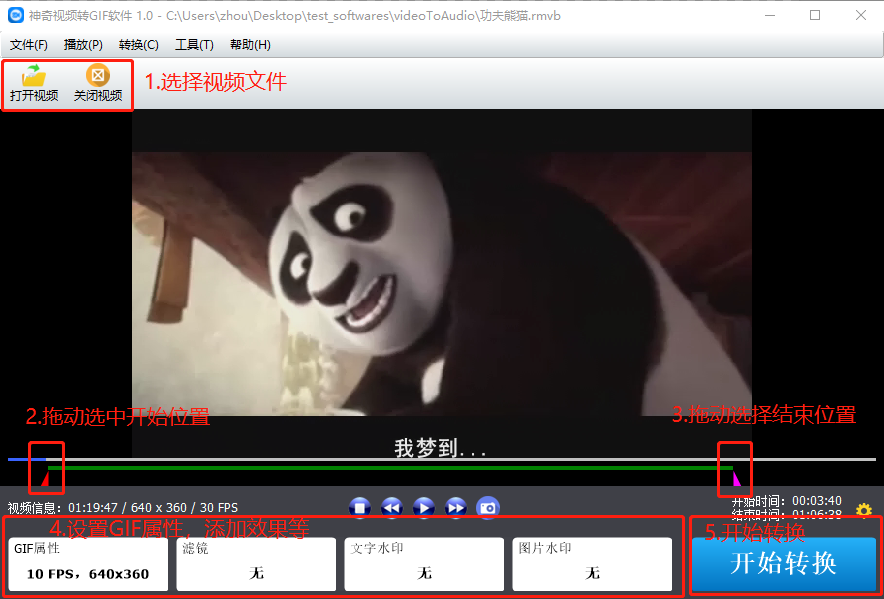Open the 播放(P) menu
This screenshot has height=599, width=884.
tap(83, 45)
